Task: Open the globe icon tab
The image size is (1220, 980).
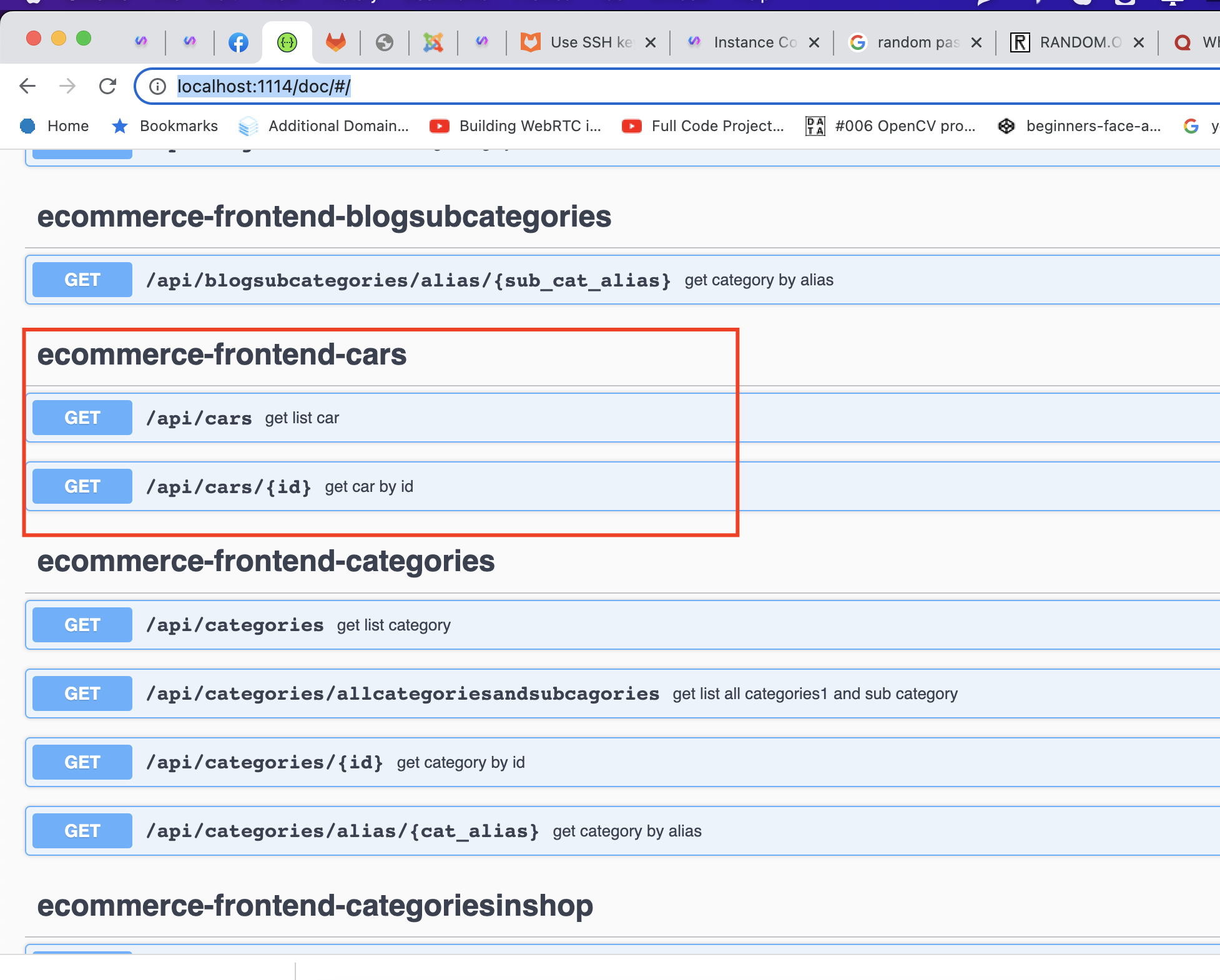Action: coord(385,42)
